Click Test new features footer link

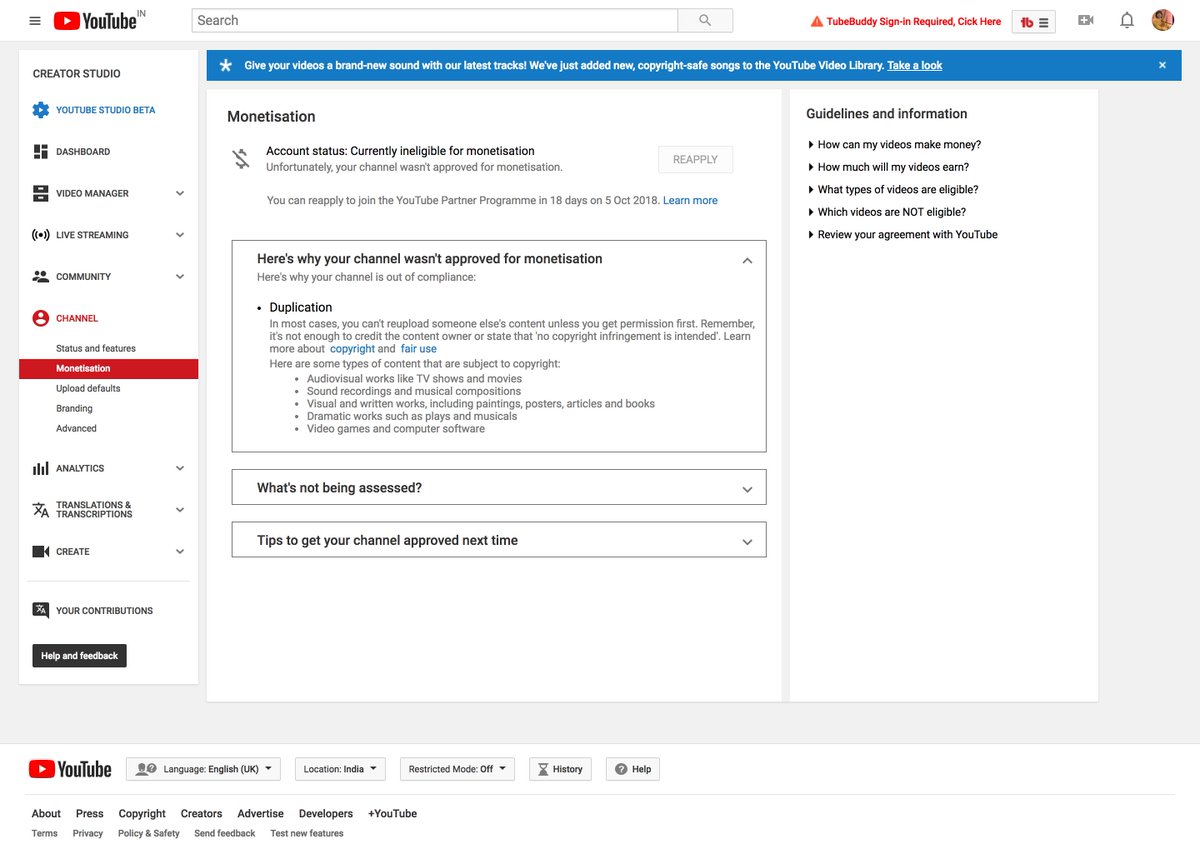(x=307, y=834)
